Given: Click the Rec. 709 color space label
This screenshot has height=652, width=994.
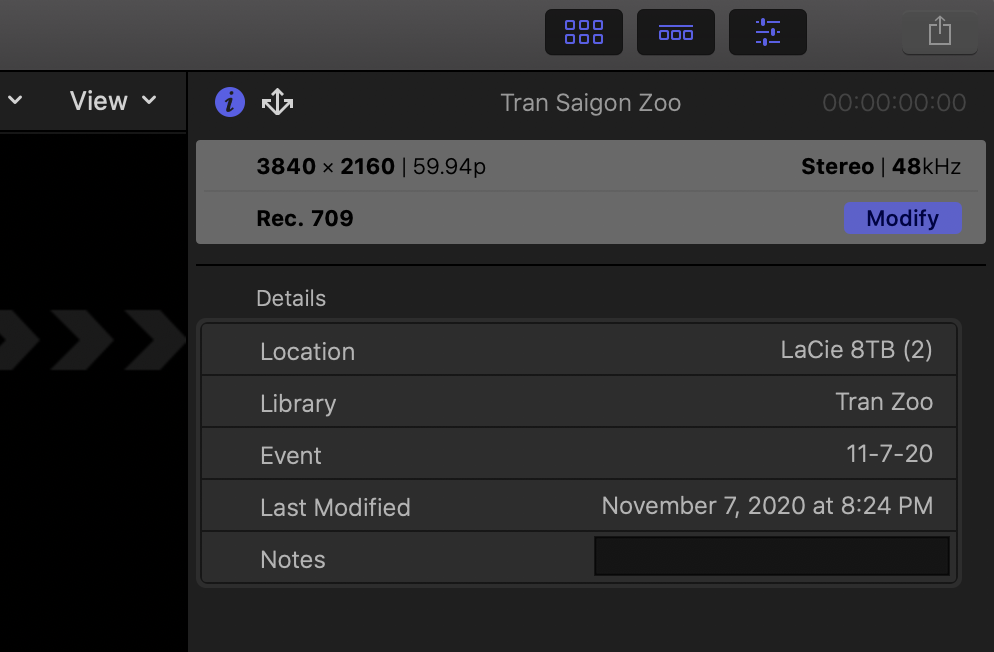Looking at the screenshot, I should click(305, 218).
